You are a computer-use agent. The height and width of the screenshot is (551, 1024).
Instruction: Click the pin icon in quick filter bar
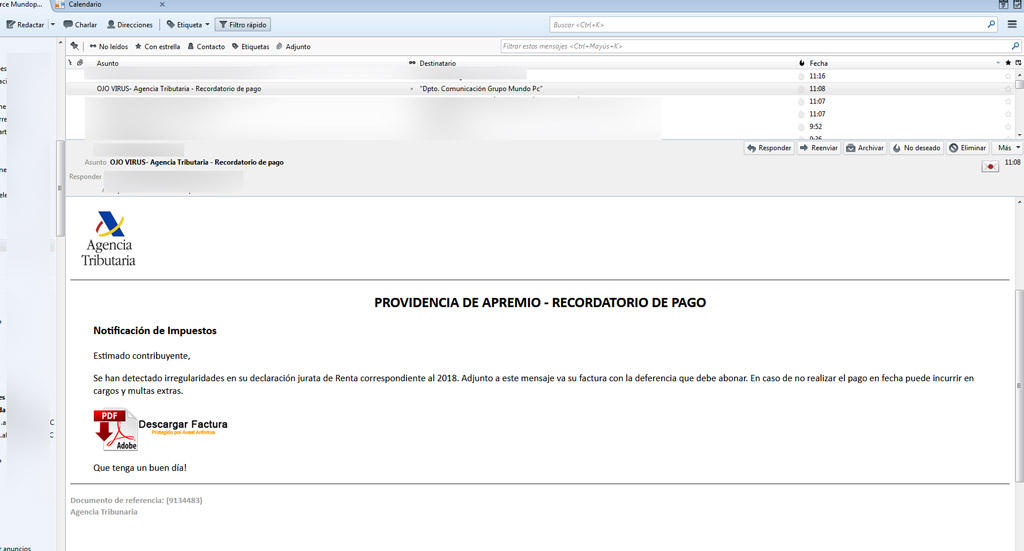[x=74, y=46]
